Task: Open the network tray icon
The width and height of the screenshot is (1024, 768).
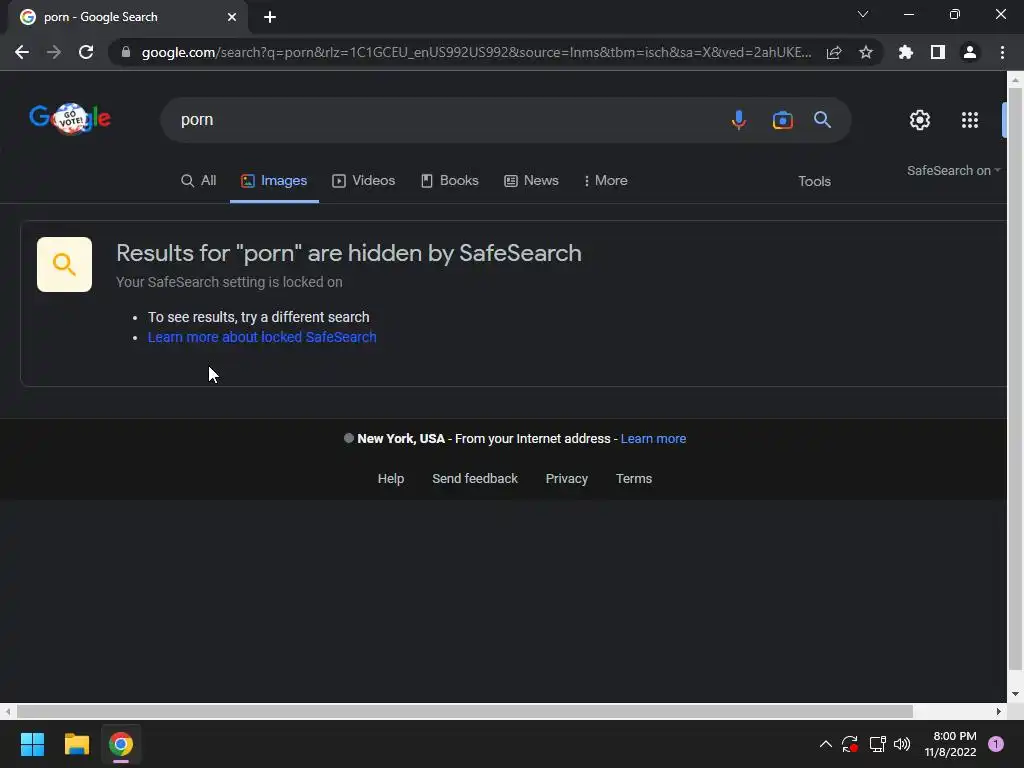Action: point(877,744)
